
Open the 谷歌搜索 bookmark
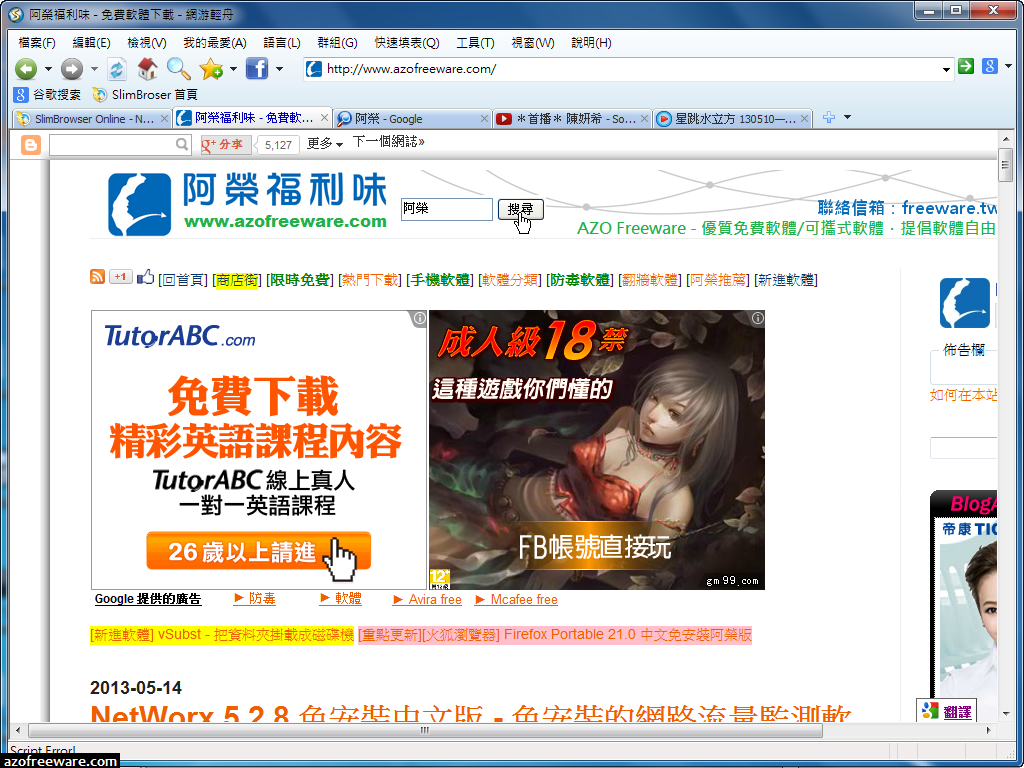pos(48,95)
